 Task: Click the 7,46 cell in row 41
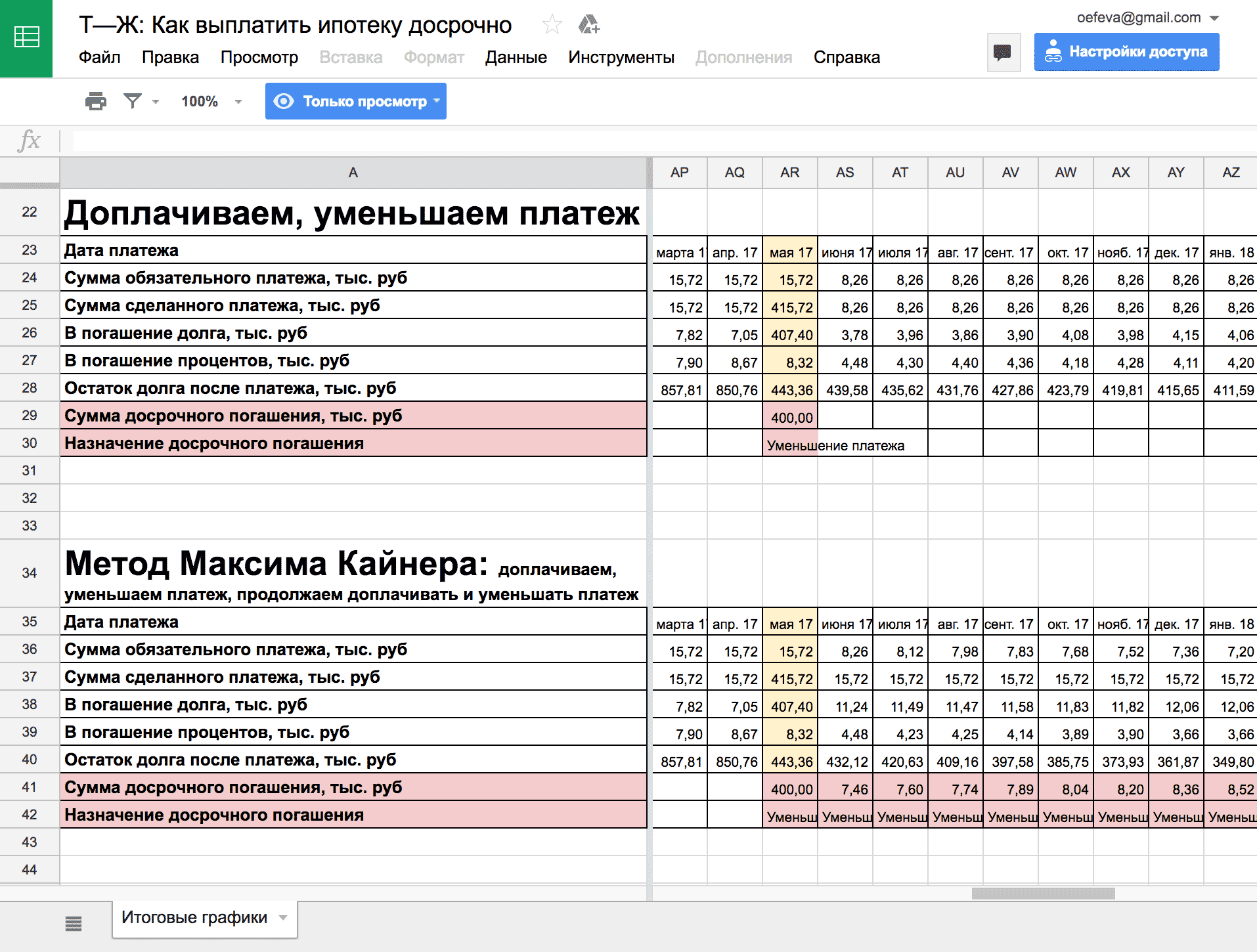[845, 789]
